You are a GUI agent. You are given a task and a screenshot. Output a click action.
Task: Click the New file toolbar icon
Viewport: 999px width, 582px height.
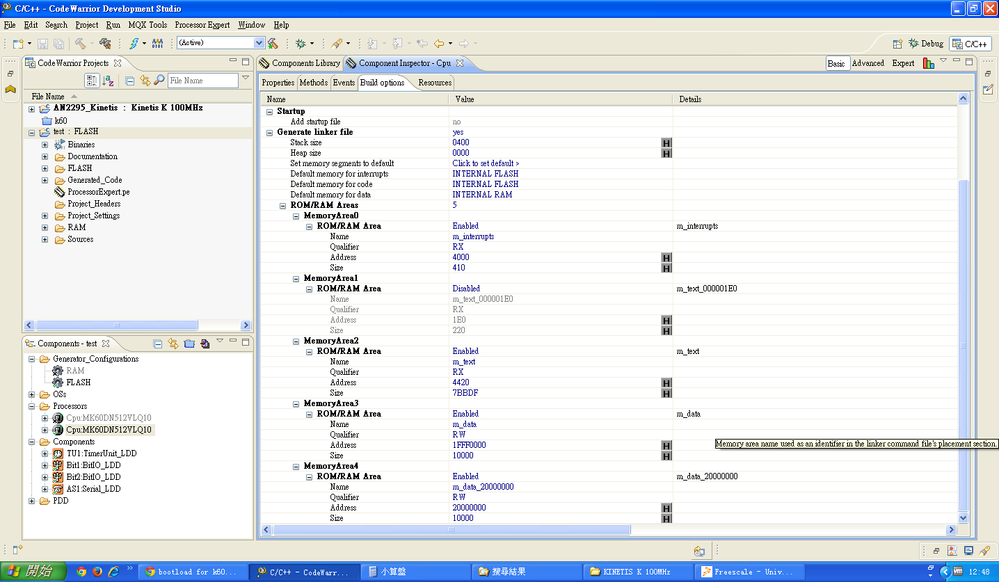[x=18, y=43]
